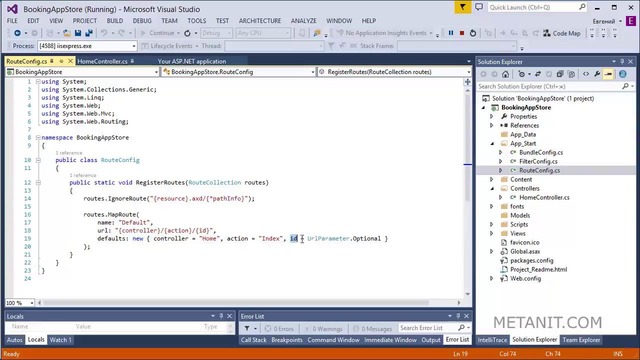The width and height of the screenshot is (640, 360).
Task: Toggle the 0 Messages filter button
Action: [372, 328]
